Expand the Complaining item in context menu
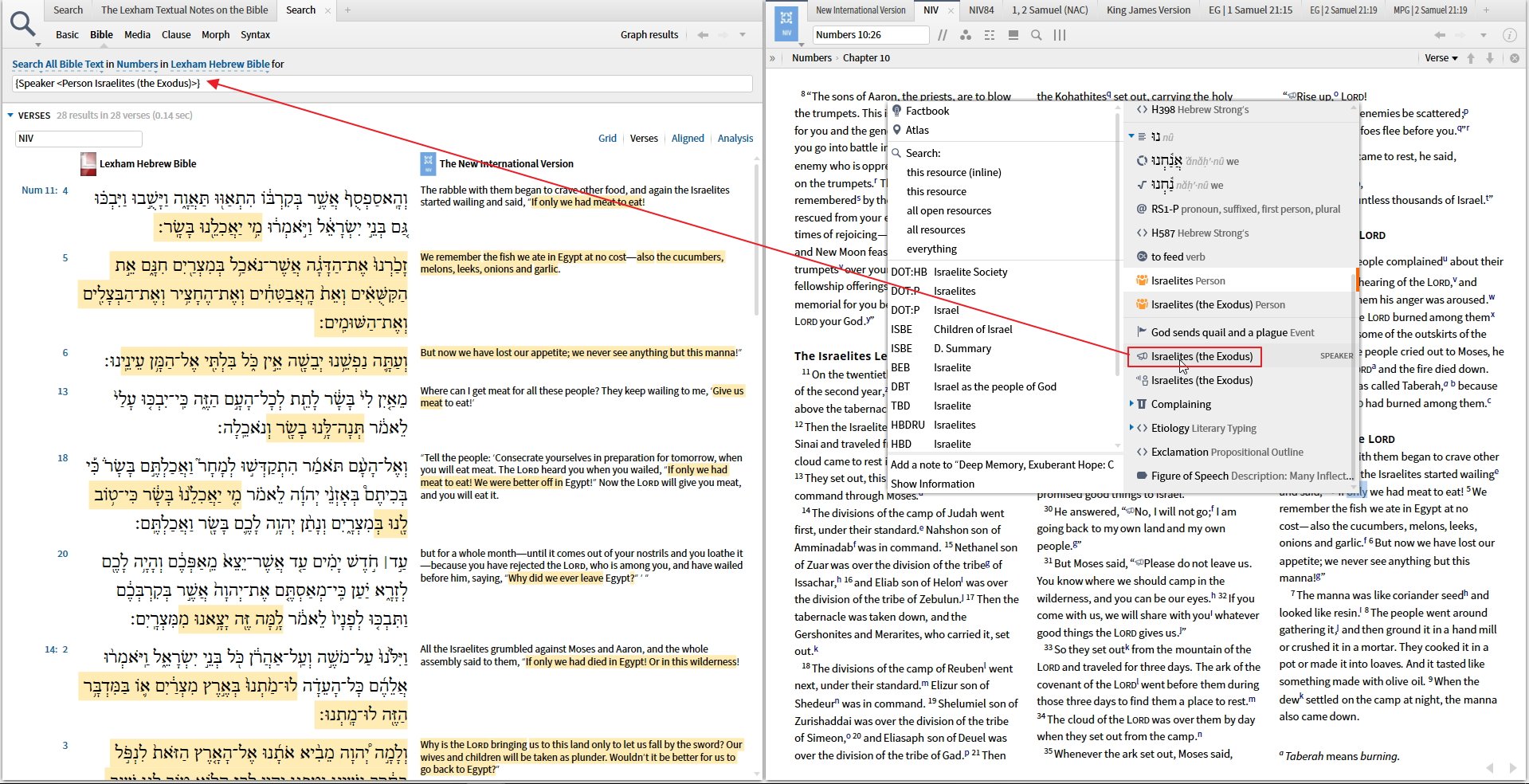 click(x=1131, y=404)
